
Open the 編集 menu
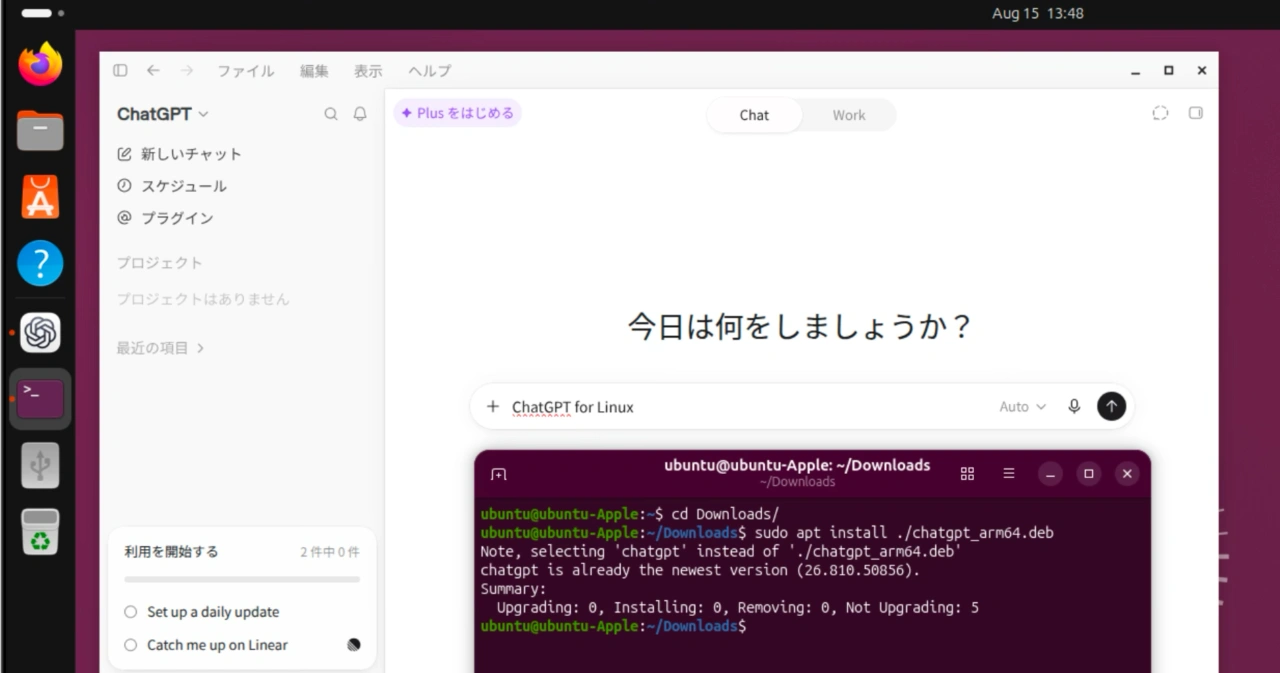pos(314,71)
